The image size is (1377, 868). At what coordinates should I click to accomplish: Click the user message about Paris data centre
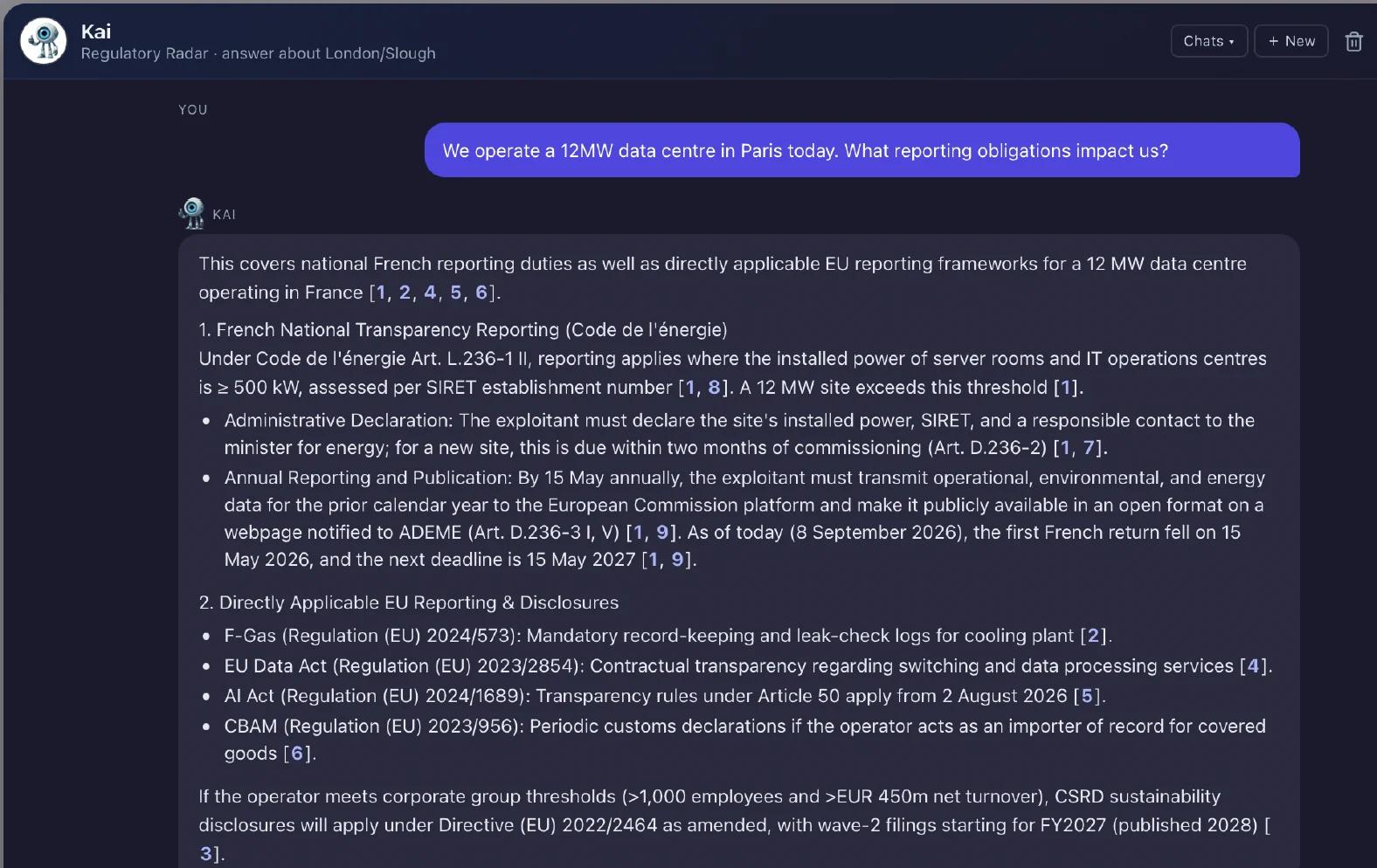(861, 150)
